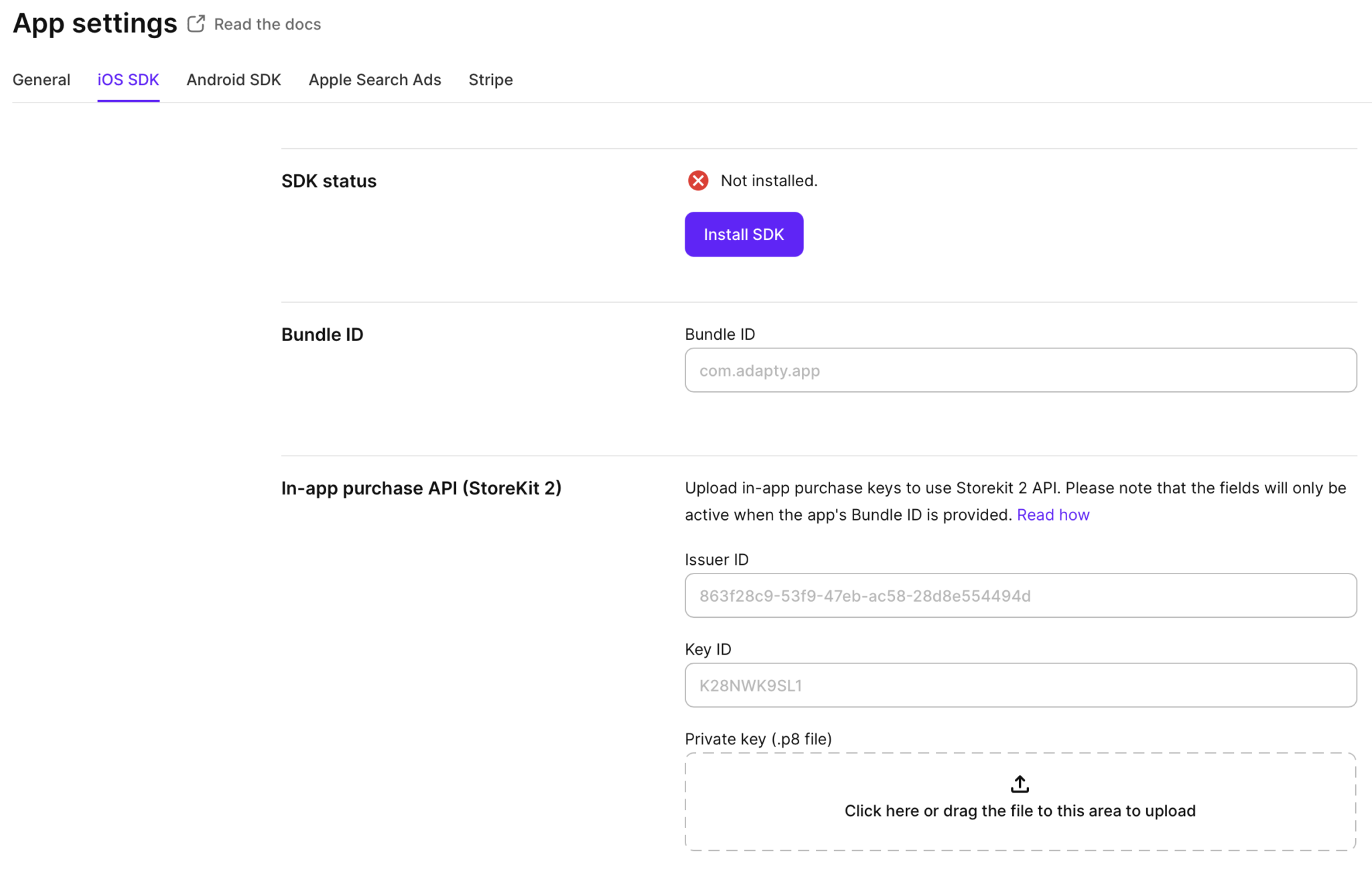The height and width of the screenshot is (869, 1372).
Task: Click the external link icon beside App settings
Action: point(196,23)
